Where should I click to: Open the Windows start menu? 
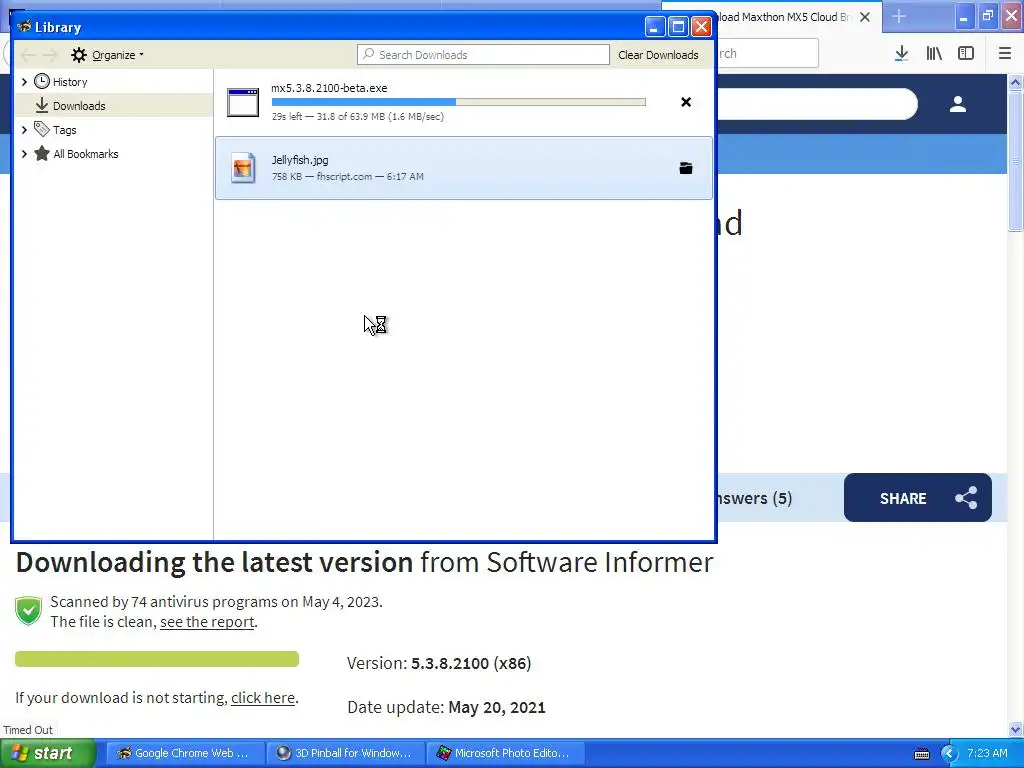click(48, 753)
